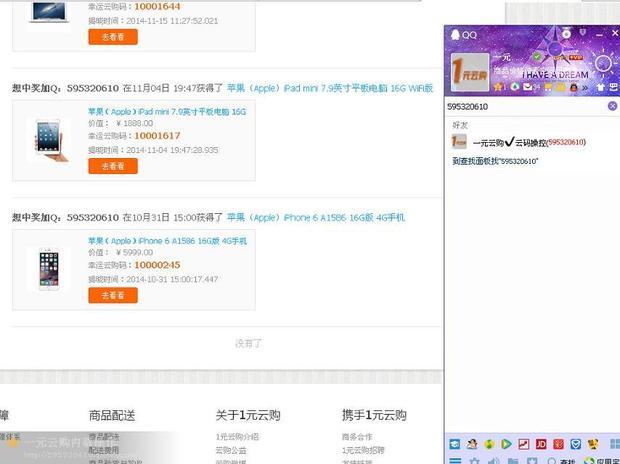Open 云购公益 footer link
Viewport: 620px width, 464px height.
coord(231,450)
